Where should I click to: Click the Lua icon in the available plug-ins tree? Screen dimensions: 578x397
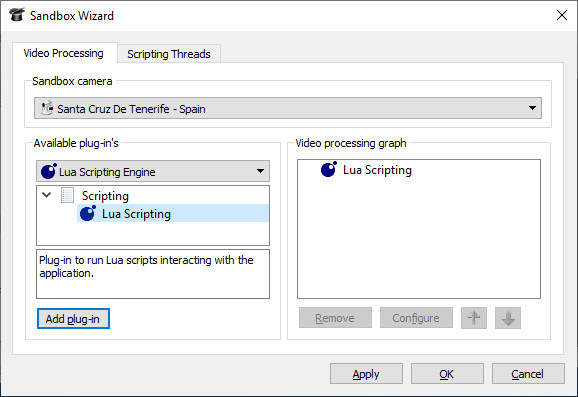click(88, 213)
